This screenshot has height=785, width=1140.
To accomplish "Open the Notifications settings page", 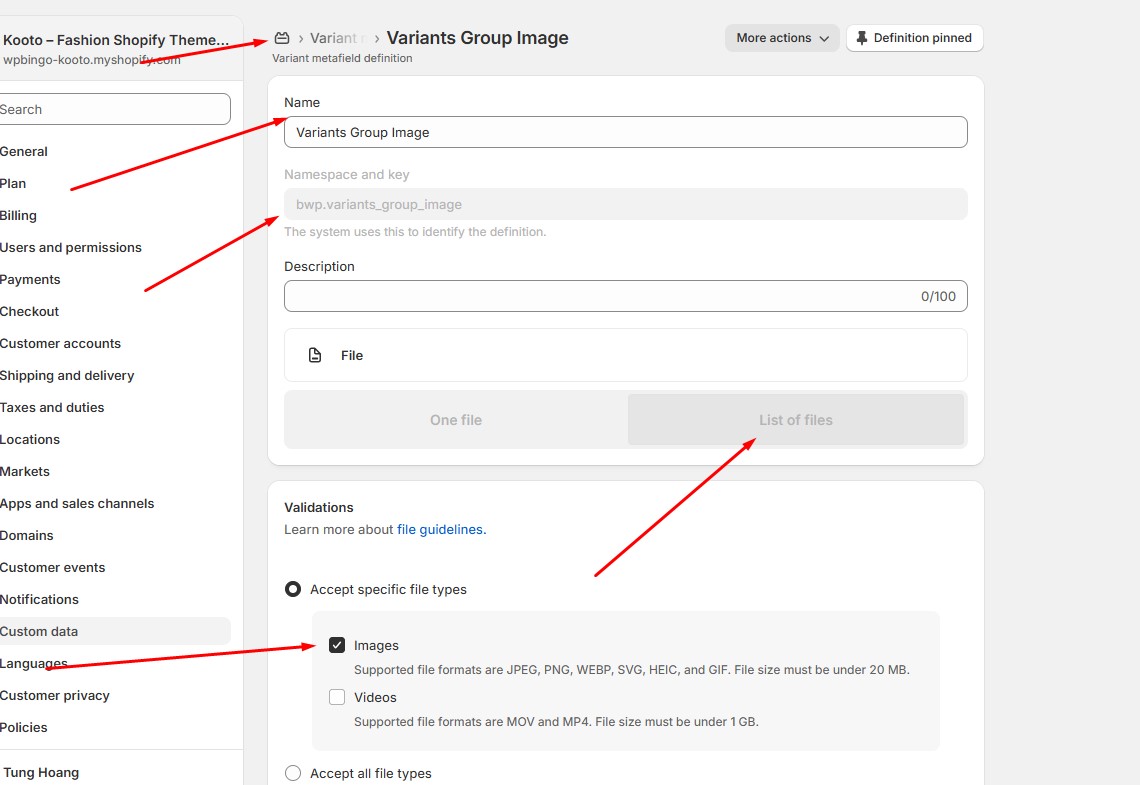I will tap(39, 599).
